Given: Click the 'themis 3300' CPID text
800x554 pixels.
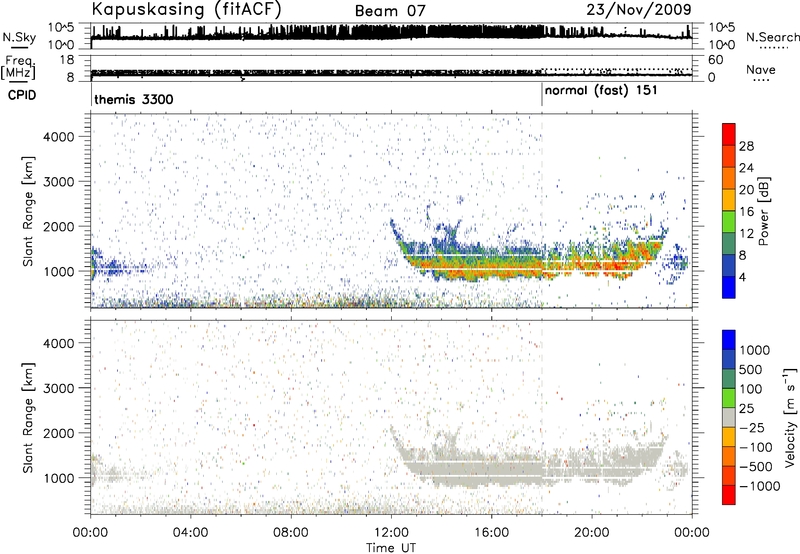Looking at the screenshot, I should [134, 99].
